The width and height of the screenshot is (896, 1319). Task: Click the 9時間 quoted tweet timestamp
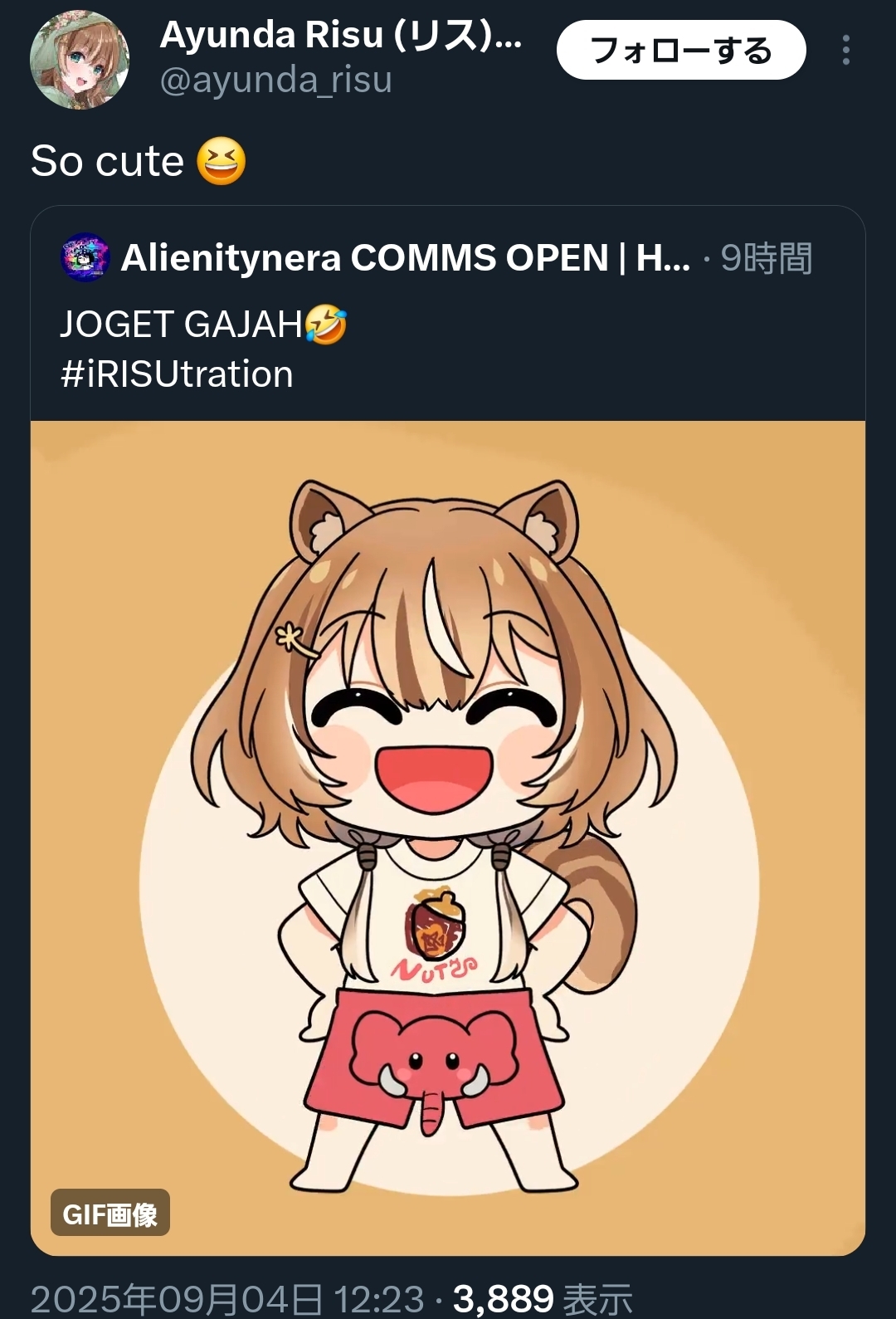[767, 258]
